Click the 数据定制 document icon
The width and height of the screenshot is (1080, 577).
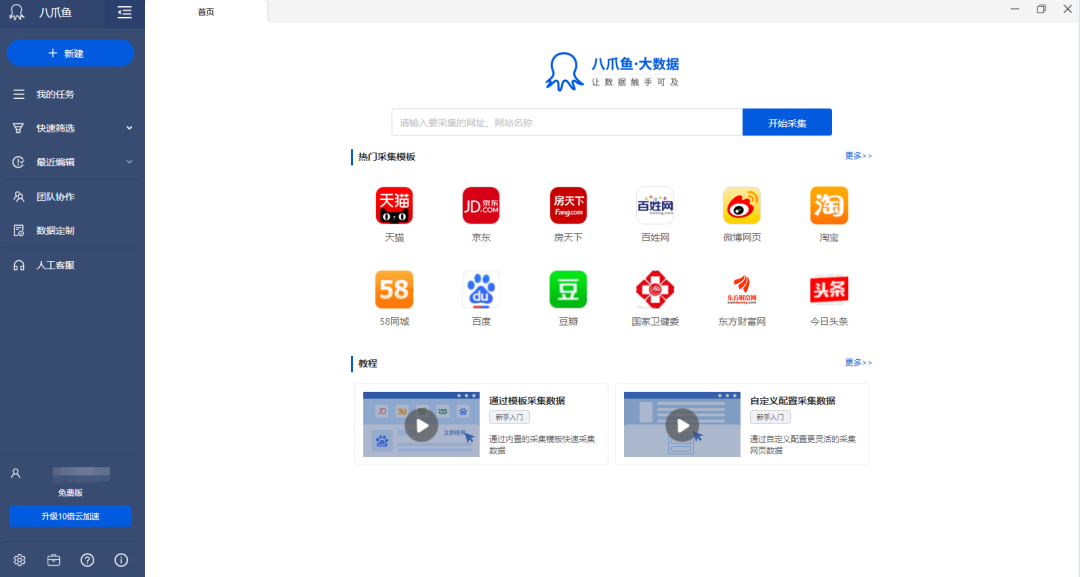[19, 231]
